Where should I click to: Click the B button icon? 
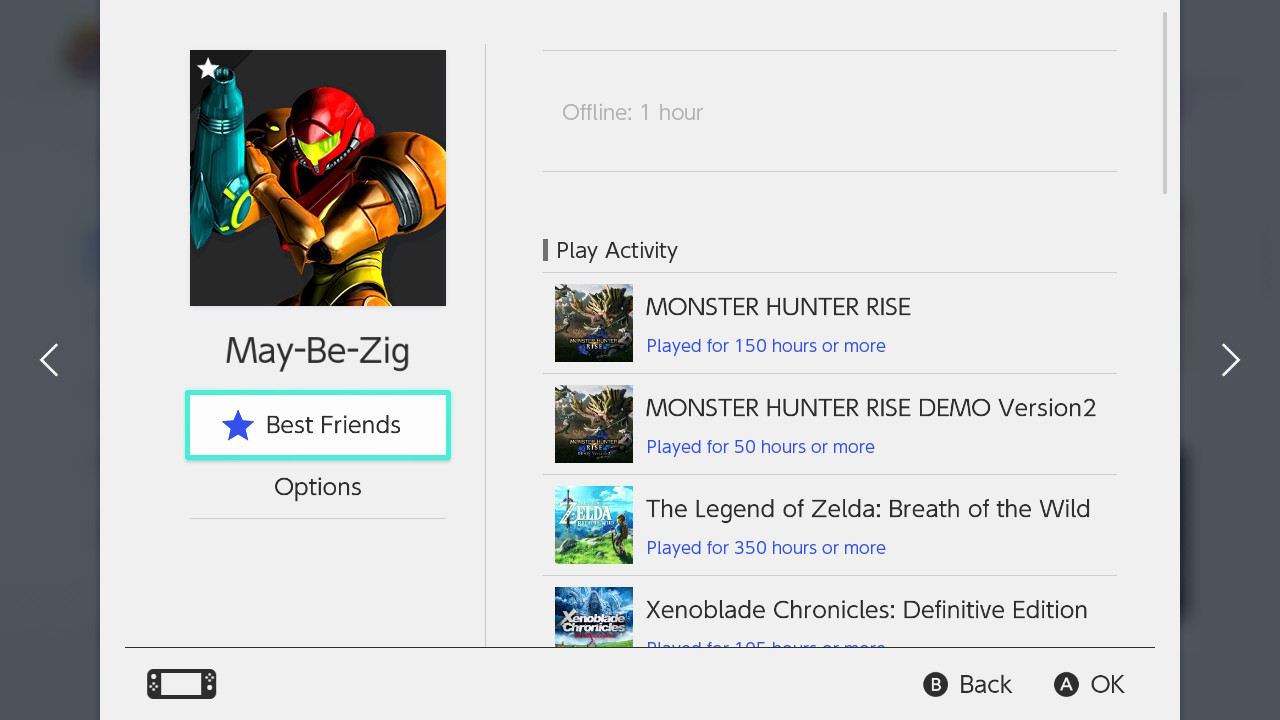935,684
